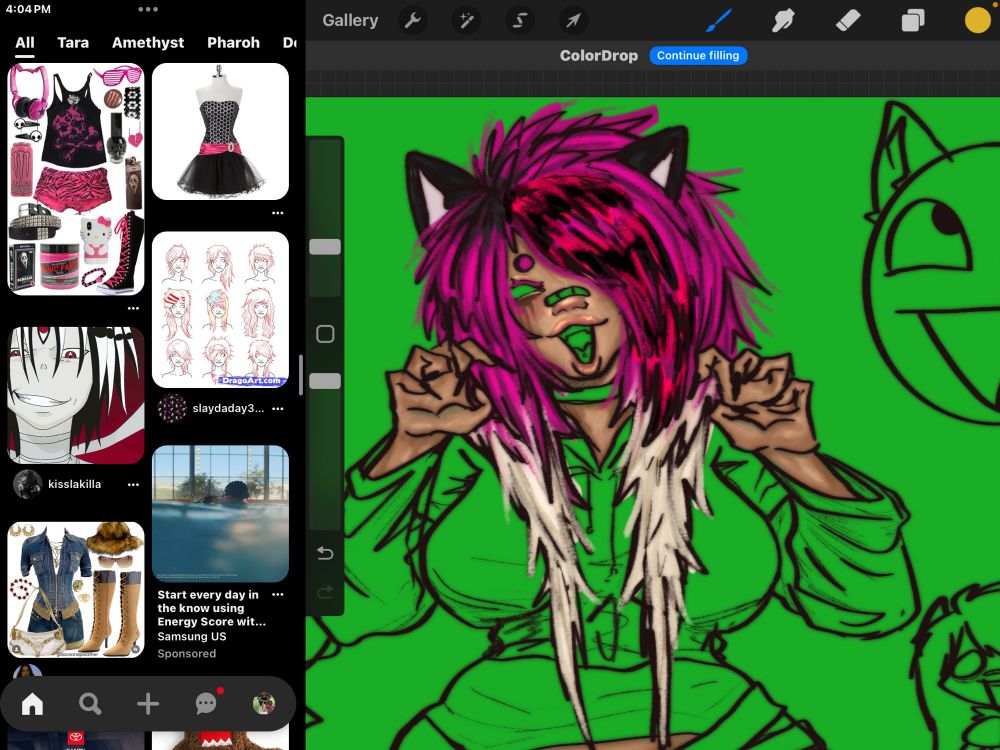
Task: Open the pink emo outfit collage pin
Action: coord(76,179)
